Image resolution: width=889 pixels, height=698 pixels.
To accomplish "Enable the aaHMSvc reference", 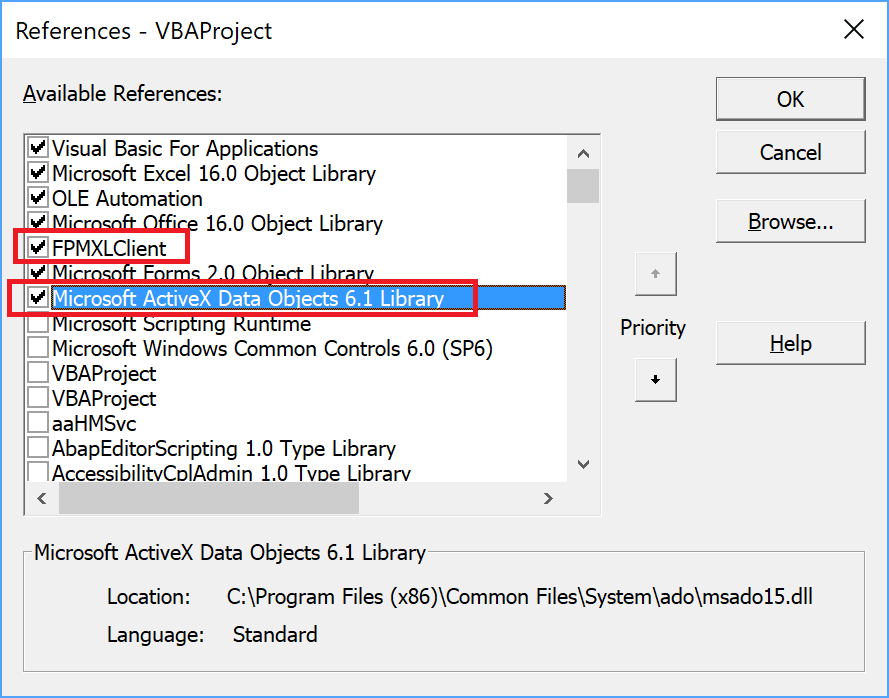I will pos(36,422).
